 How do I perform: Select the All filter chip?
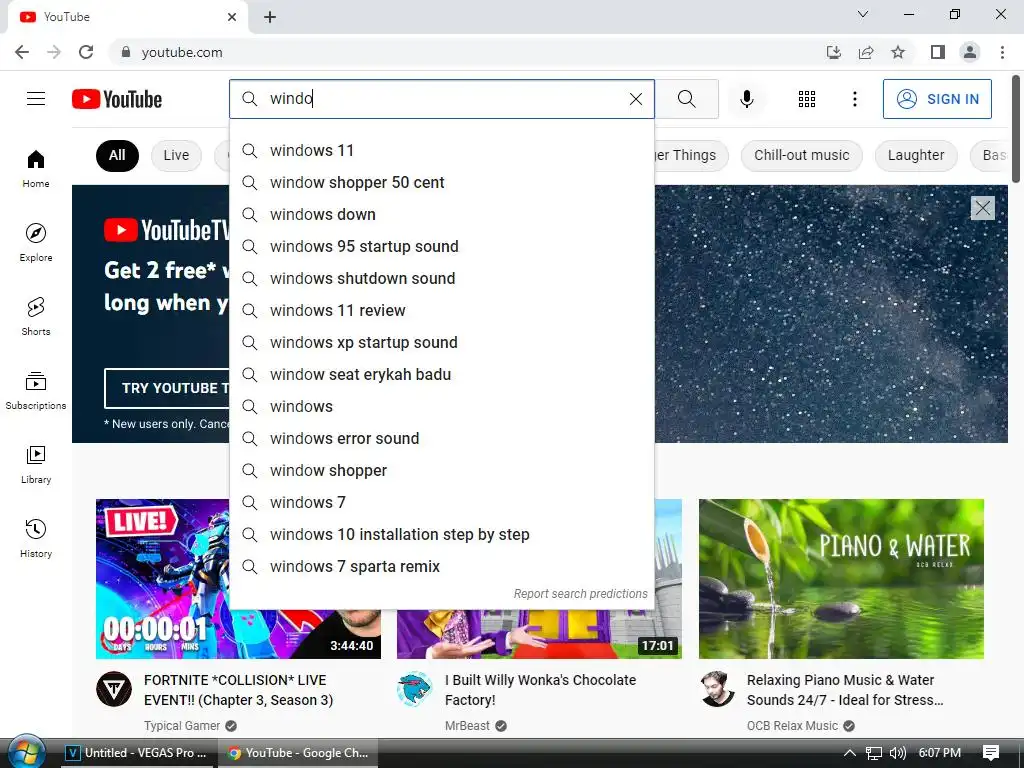[x=117, y=155]
